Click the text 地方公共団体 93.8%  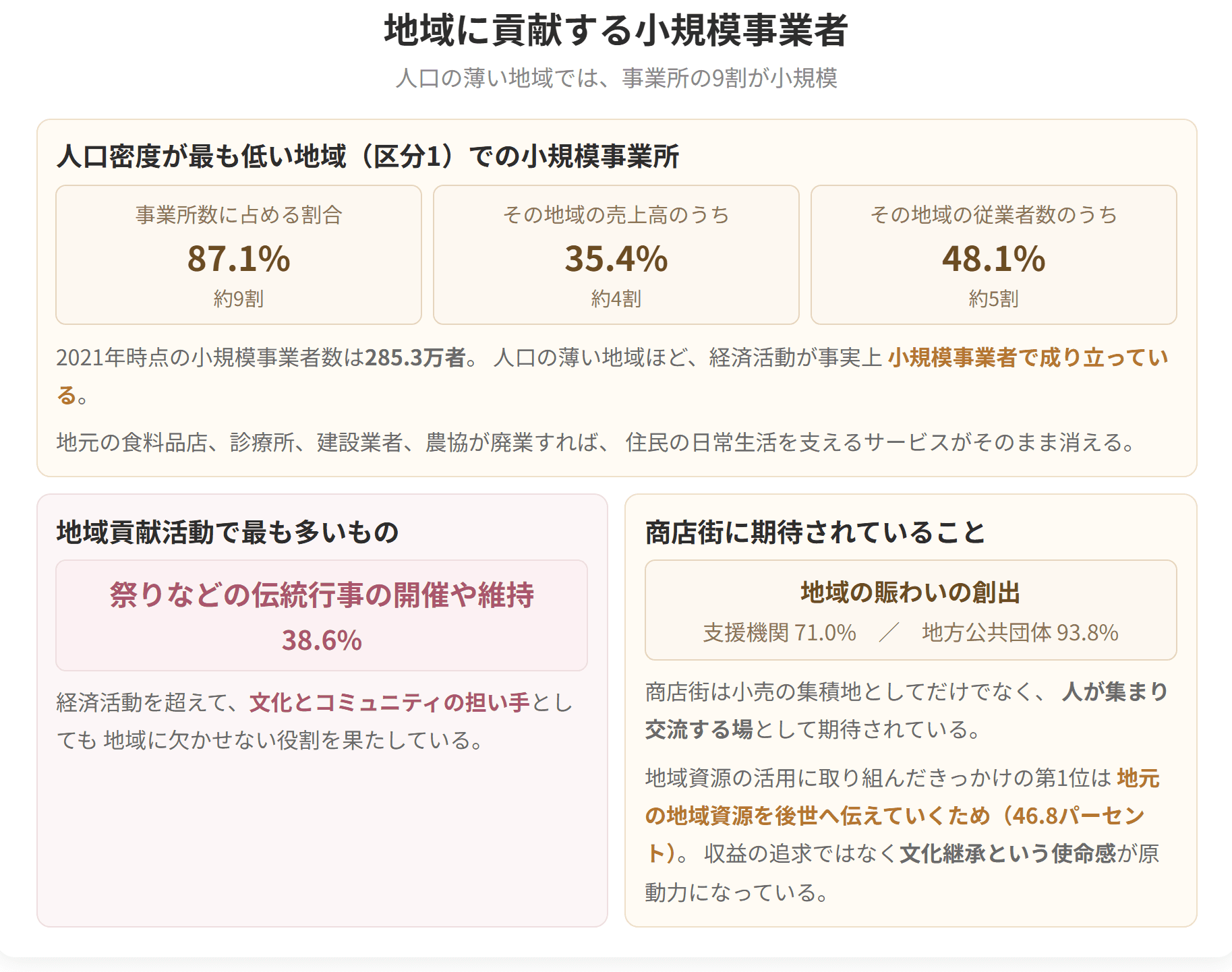(x=1020, y=632)
